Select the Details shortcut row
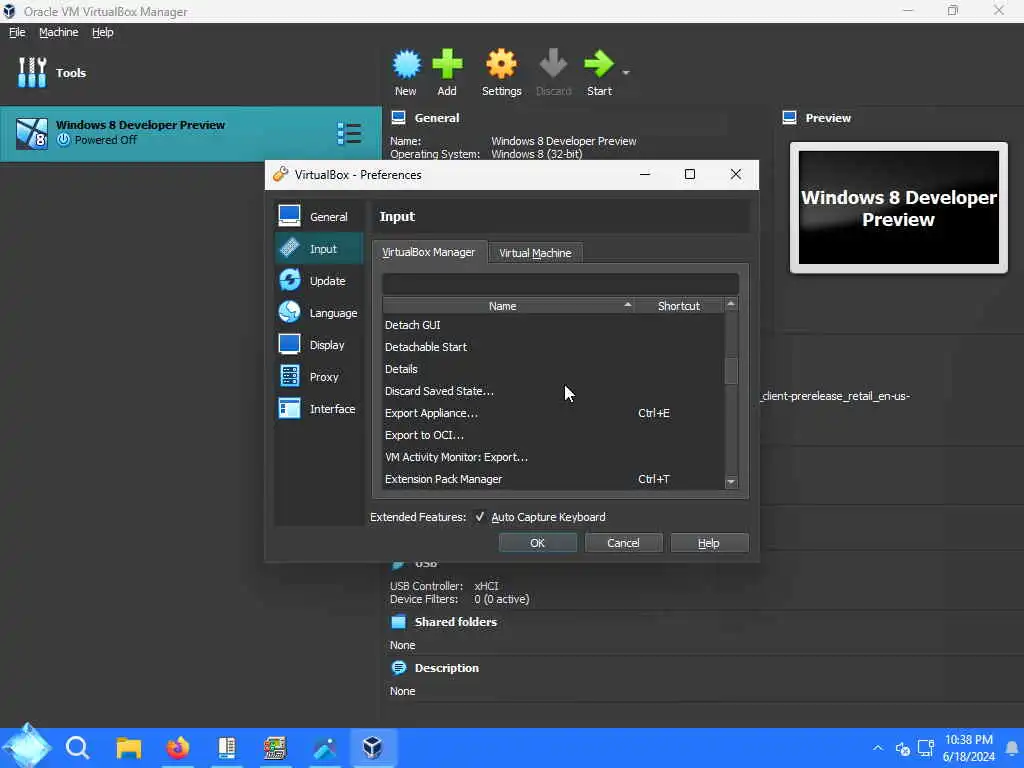This screenshot has width=1024, height=768. [x=553, y=369]
